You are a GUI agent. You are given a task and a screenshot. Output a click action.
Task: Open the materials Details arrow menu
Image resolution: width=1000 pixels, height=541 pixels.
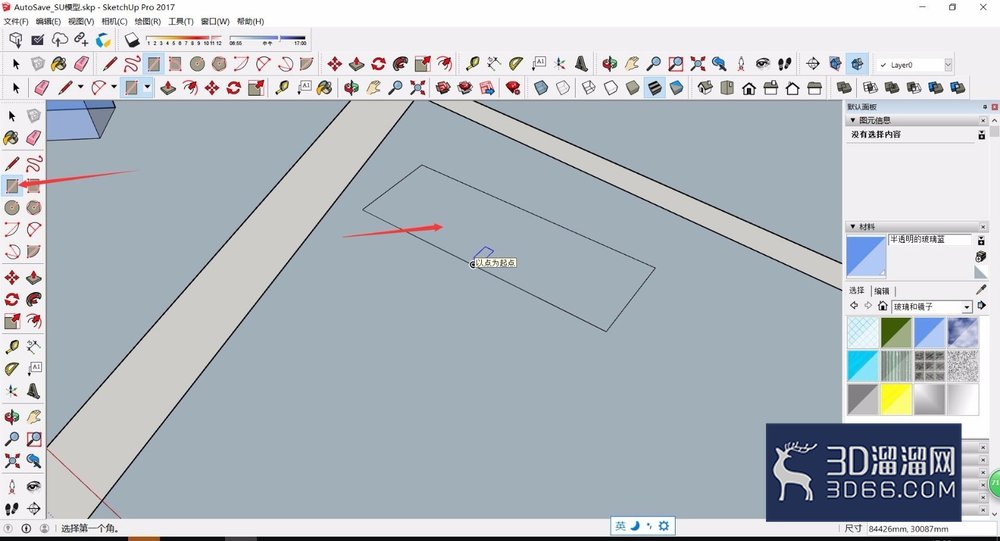[982, 306]
